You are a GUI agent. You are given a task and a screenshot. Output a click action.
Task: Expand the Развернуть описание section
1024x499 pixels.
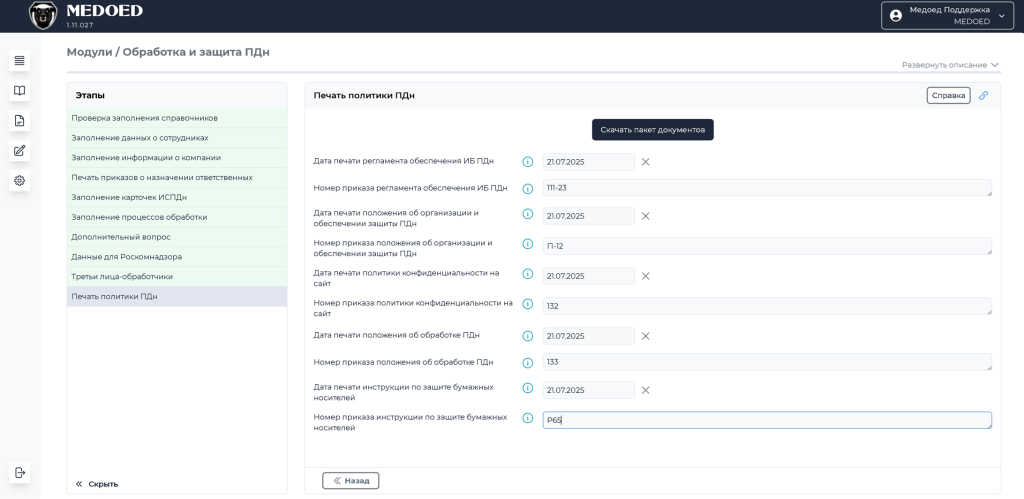(950, 65)
